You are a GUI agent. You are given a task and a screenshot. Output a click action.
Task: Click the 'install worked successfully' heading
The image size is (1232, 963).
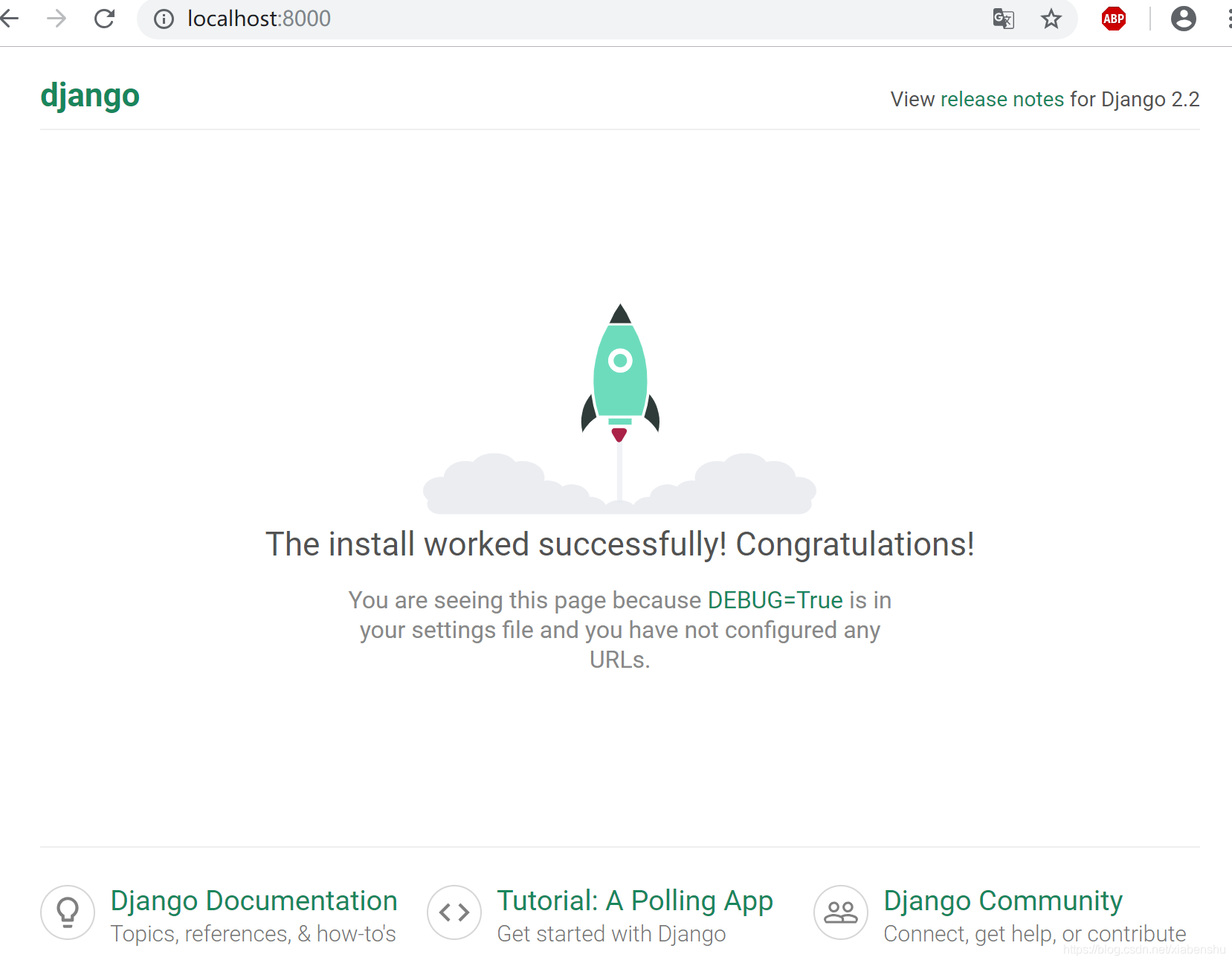coord(620,544)
